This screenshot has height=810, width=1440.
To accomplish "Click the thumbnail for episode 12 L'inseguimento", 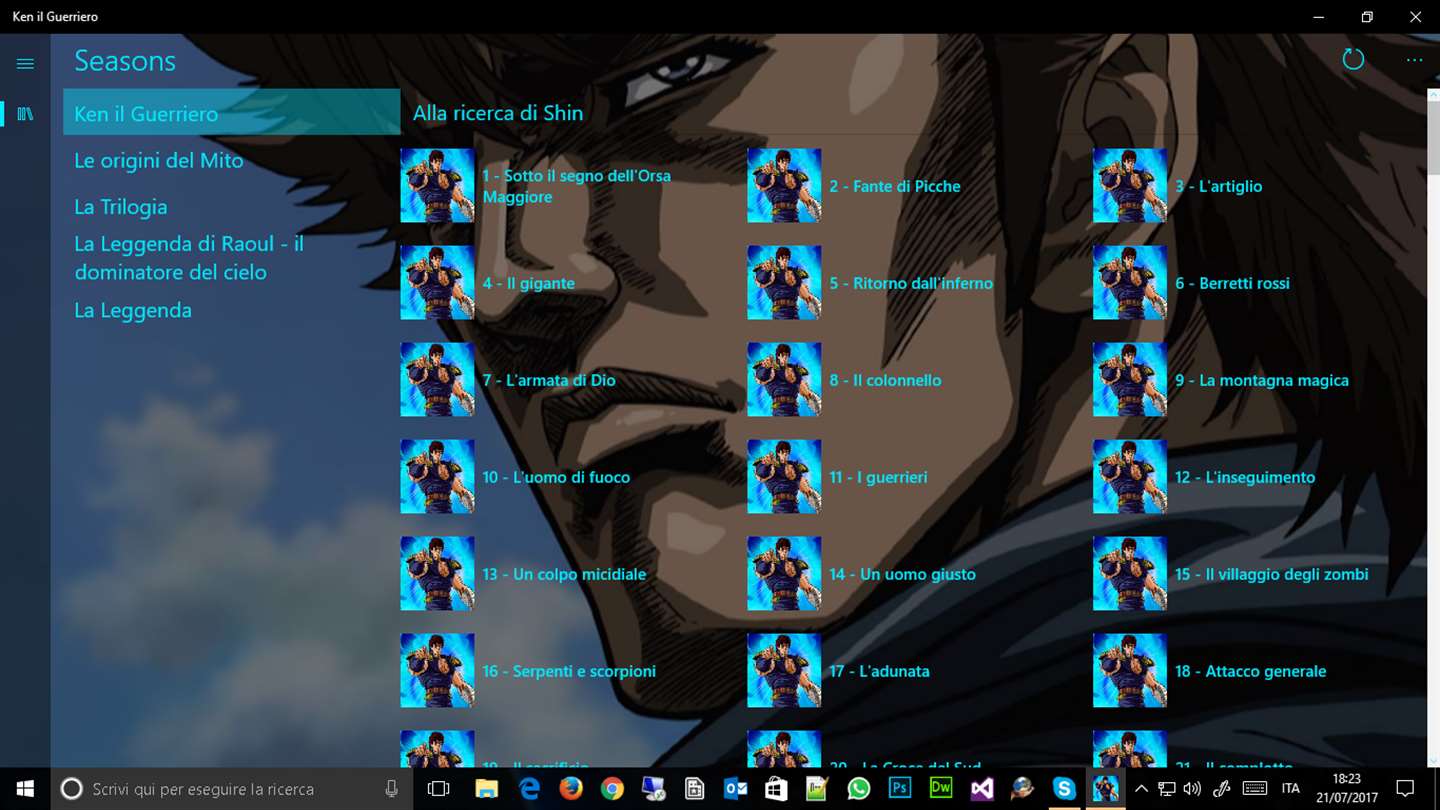I will [x=1130, y=477].
